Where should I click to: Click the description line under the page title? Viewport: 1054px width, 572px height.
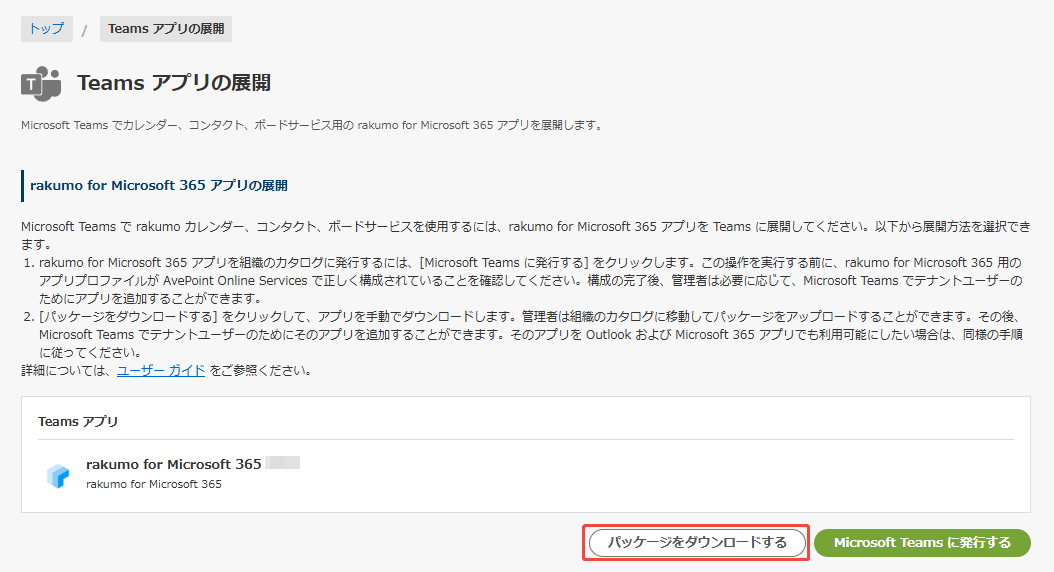[x=313, y=125]
